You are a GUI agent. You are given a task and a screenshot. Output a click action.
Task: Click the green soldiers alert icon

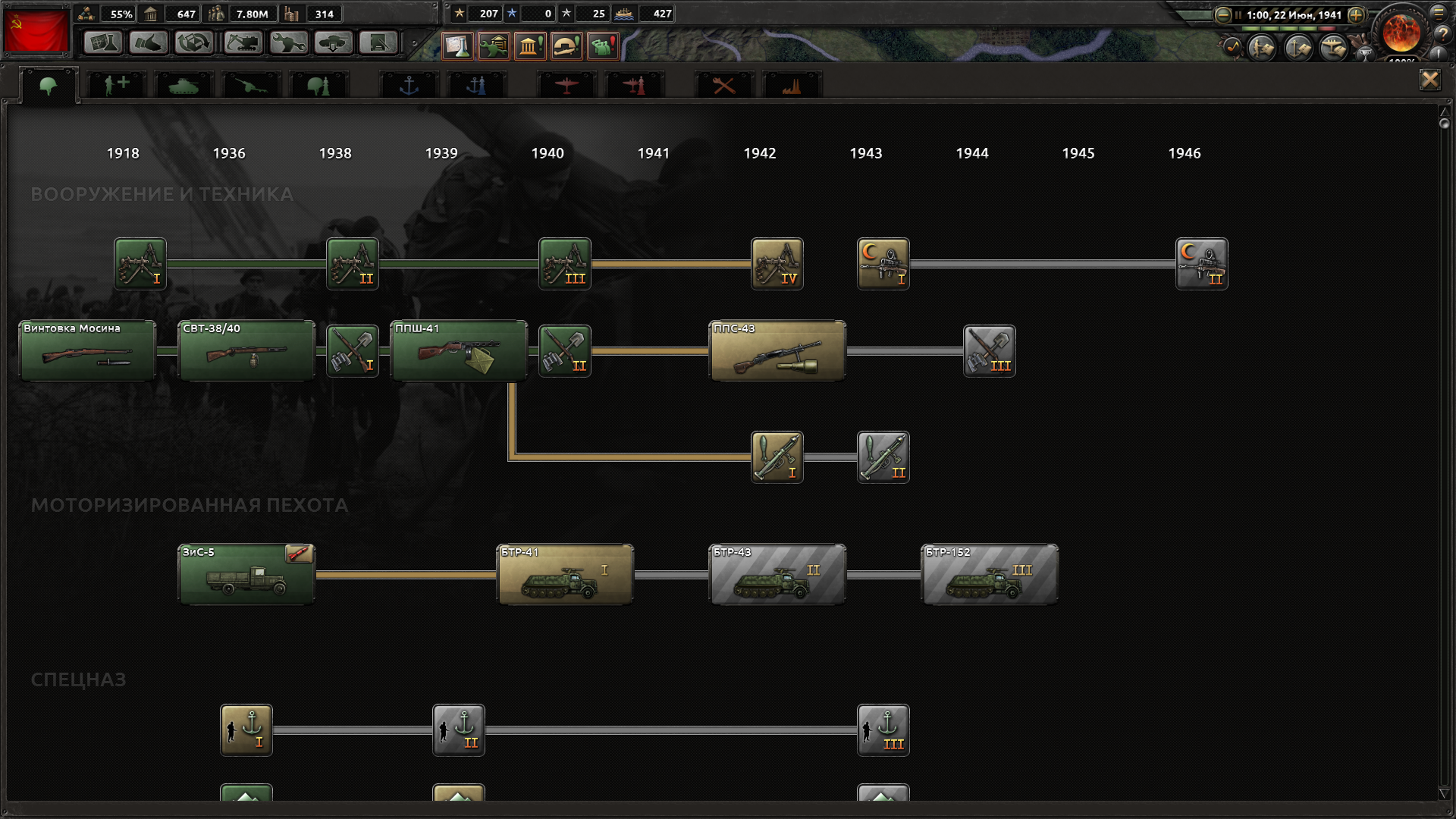[x=603, y=46]
